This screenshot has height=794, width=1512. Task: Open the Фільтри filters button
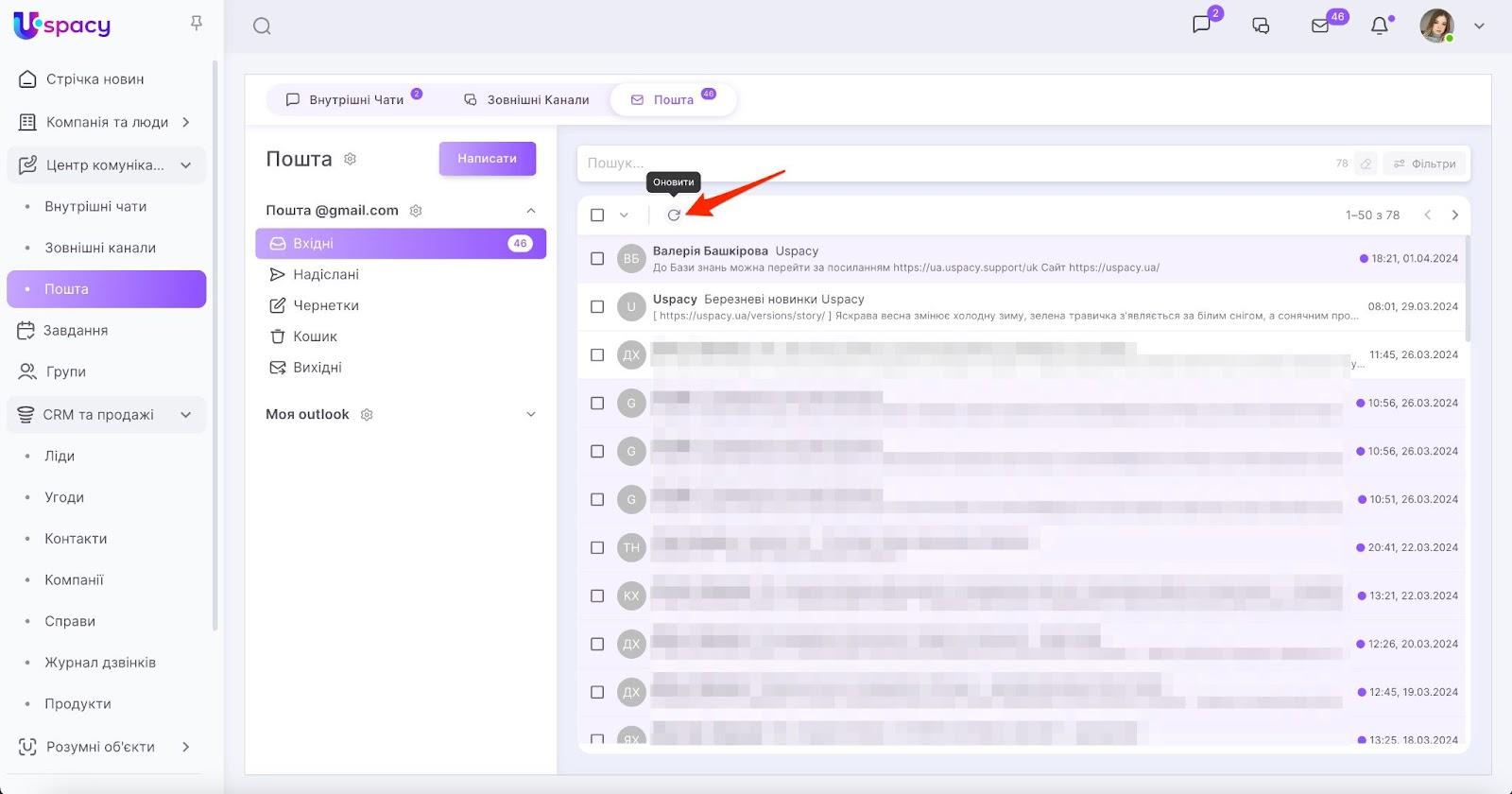click(x=1425, y=164)
